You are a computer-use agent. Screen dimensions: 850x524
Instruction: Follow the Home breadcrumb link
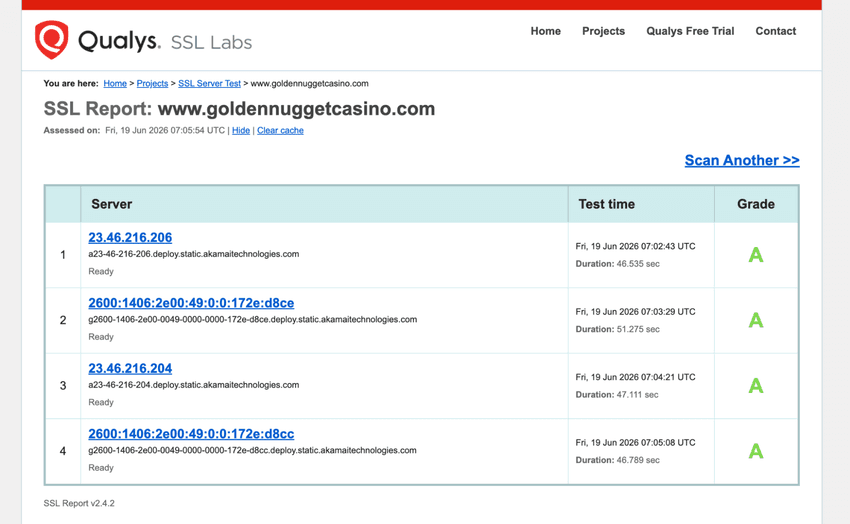tap(115, 83)
